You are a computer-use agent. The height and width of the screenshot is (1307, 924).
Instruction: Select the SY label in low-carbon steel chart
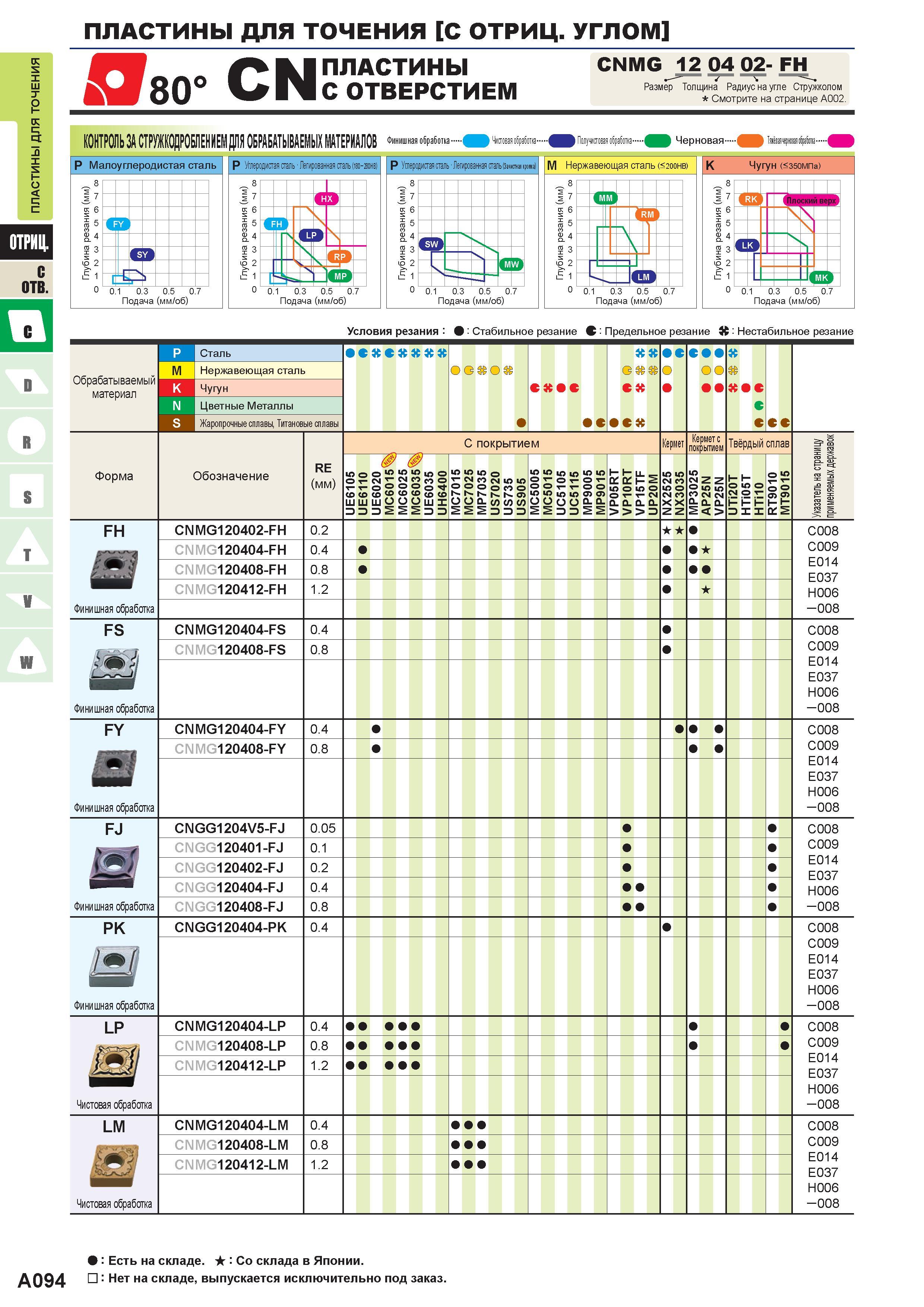[x=142, y=254]
